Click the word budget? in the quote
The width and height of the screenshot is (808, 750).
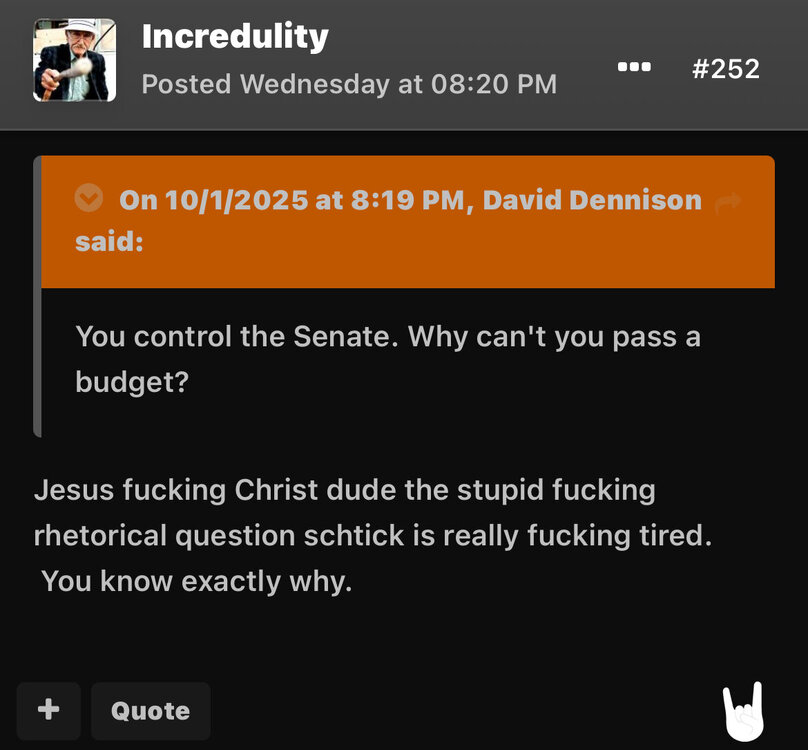click(132, 382)
